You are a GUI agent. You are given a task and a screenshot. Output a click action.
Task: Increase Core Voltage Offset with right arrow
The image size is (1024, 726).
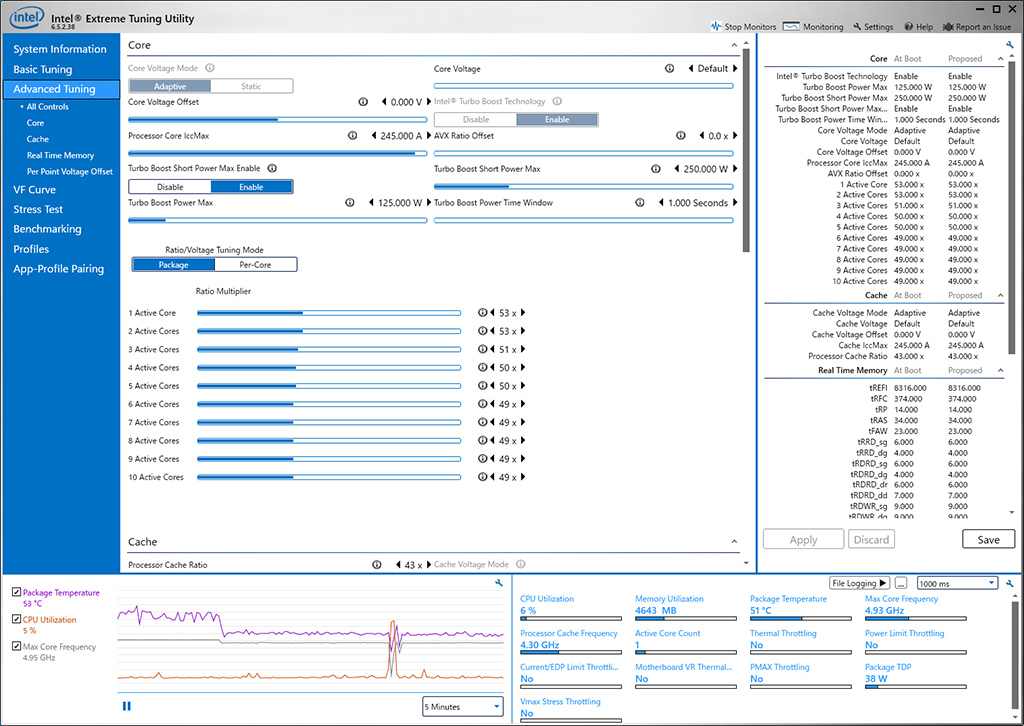click(x=429, y=102)
